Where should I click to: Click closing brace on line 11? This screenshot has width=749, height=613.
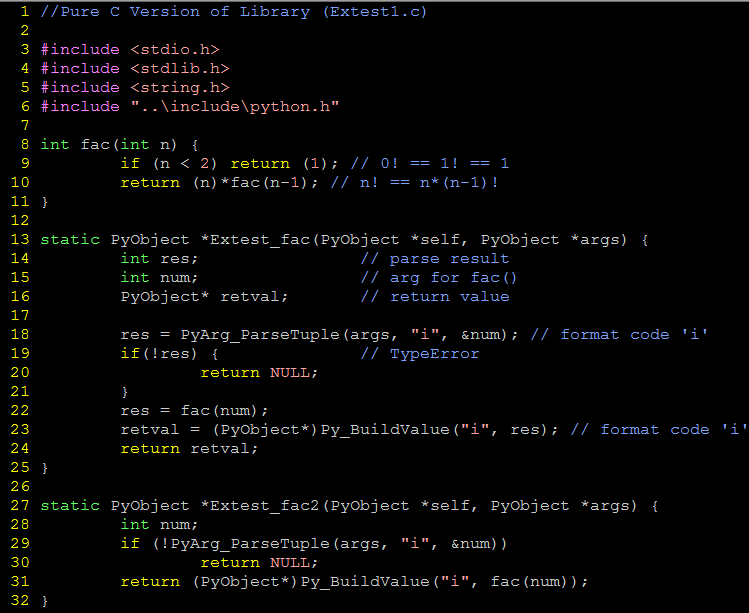click(x=45, y=202)
